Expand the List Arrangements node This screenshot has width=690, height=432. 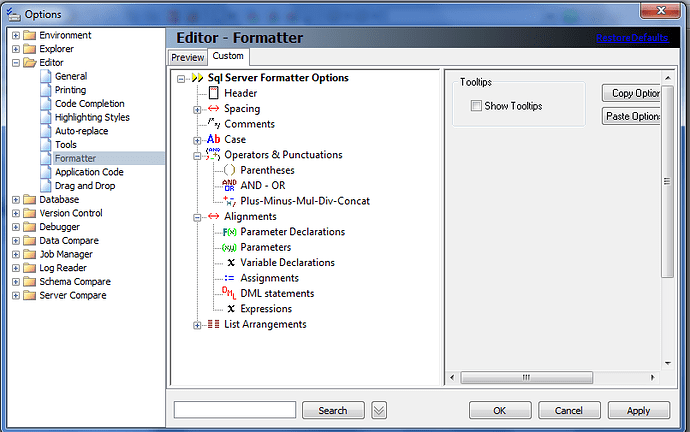197,325
